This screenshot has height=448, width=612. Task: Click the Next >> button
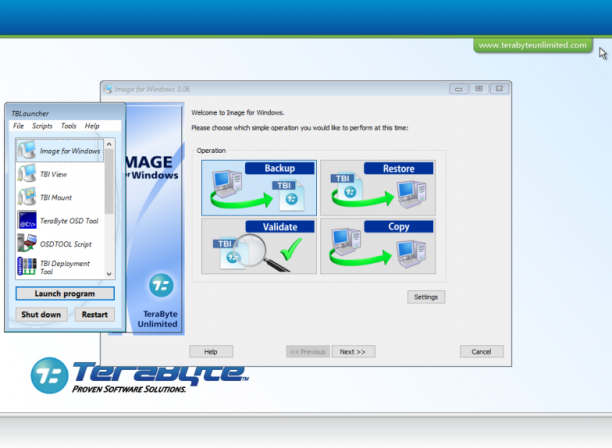[x=353, y=352]
